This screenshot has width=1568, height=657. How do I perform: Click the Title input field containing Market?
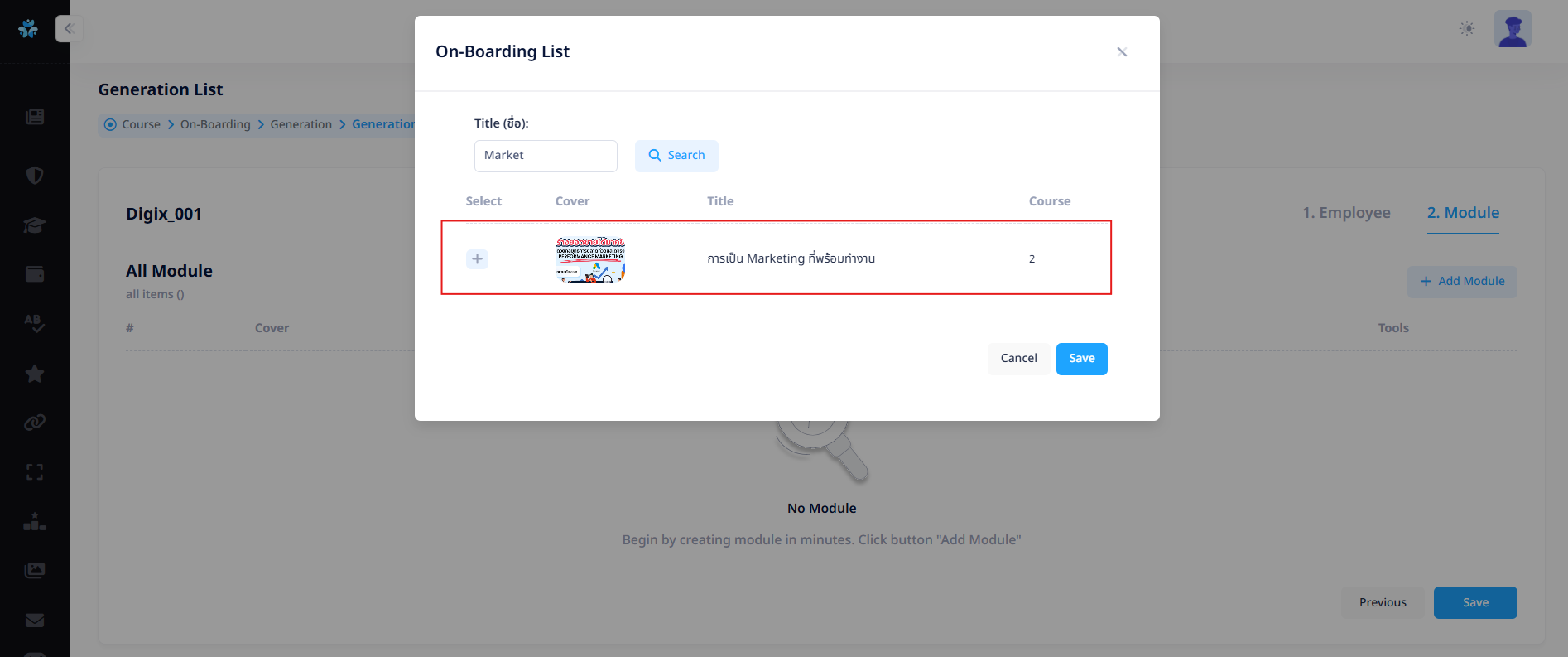546,156
